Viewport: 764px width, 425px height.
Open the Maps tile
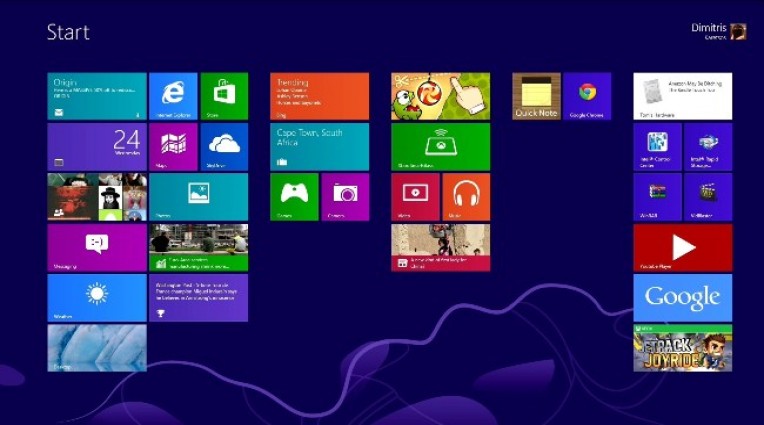click(173, 146)
